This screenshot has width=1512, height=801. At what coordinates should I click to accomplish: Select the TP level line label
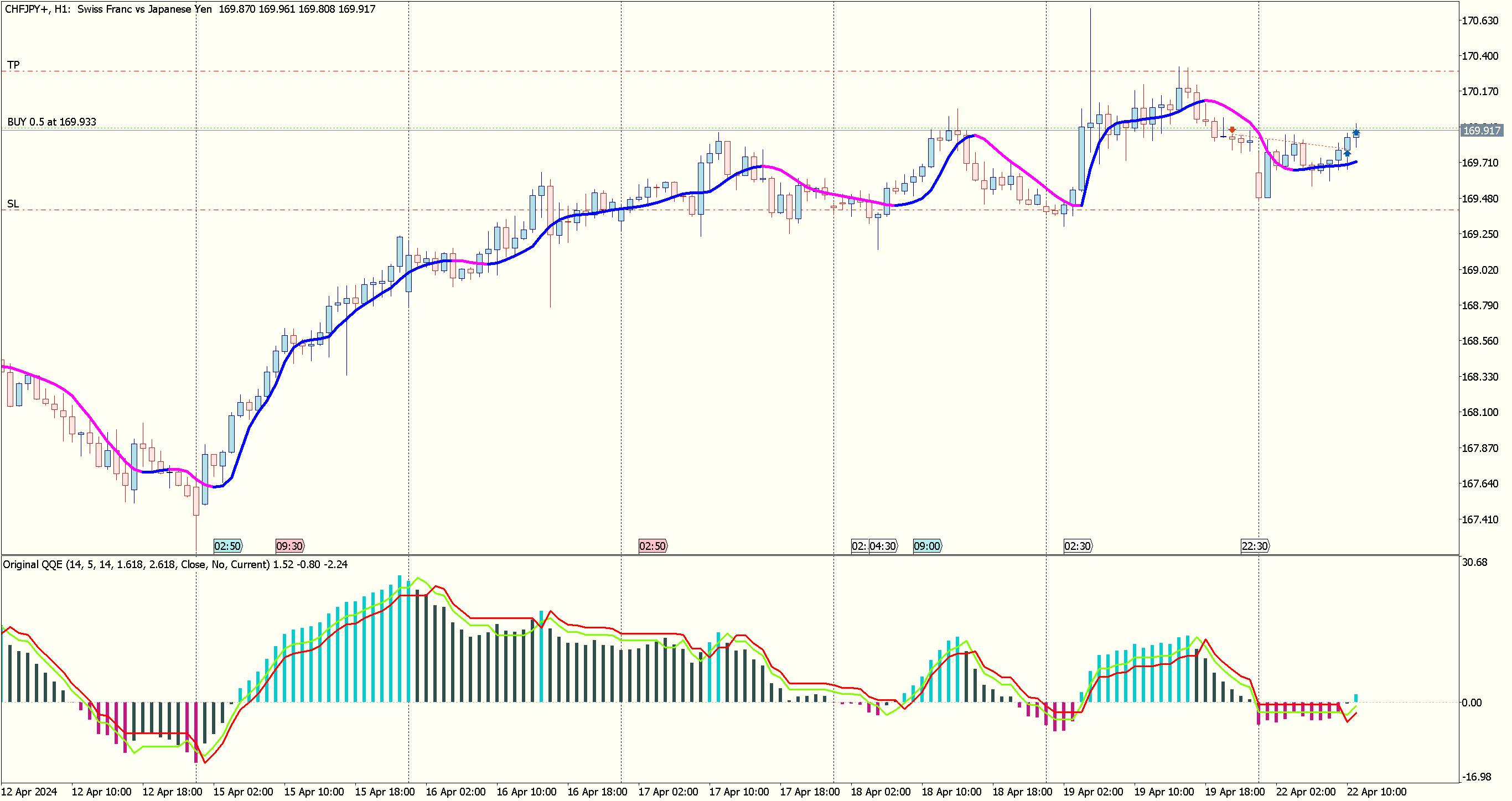point(13,65)
